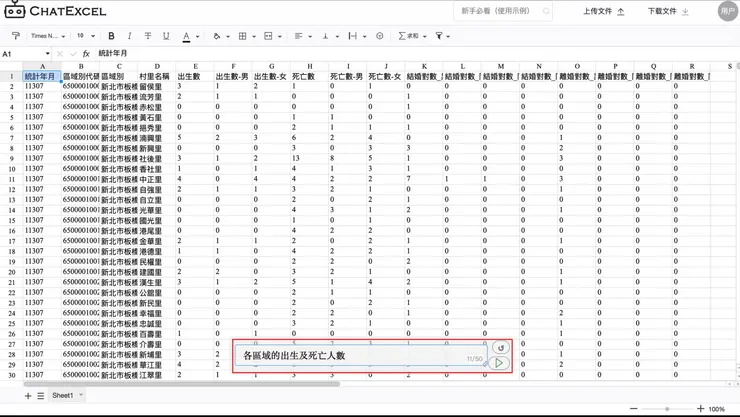The image size is (740, 417).
Task: Click the filter funnel icon
Action: pos(439,36)
